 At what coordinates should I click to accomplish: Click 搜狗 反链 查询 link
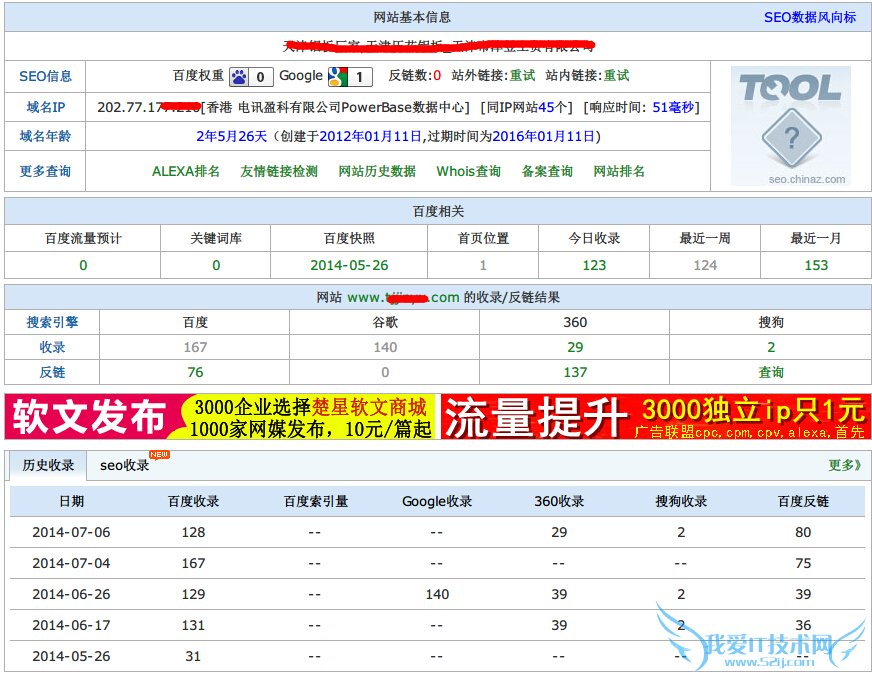click(x=770, y=372)
